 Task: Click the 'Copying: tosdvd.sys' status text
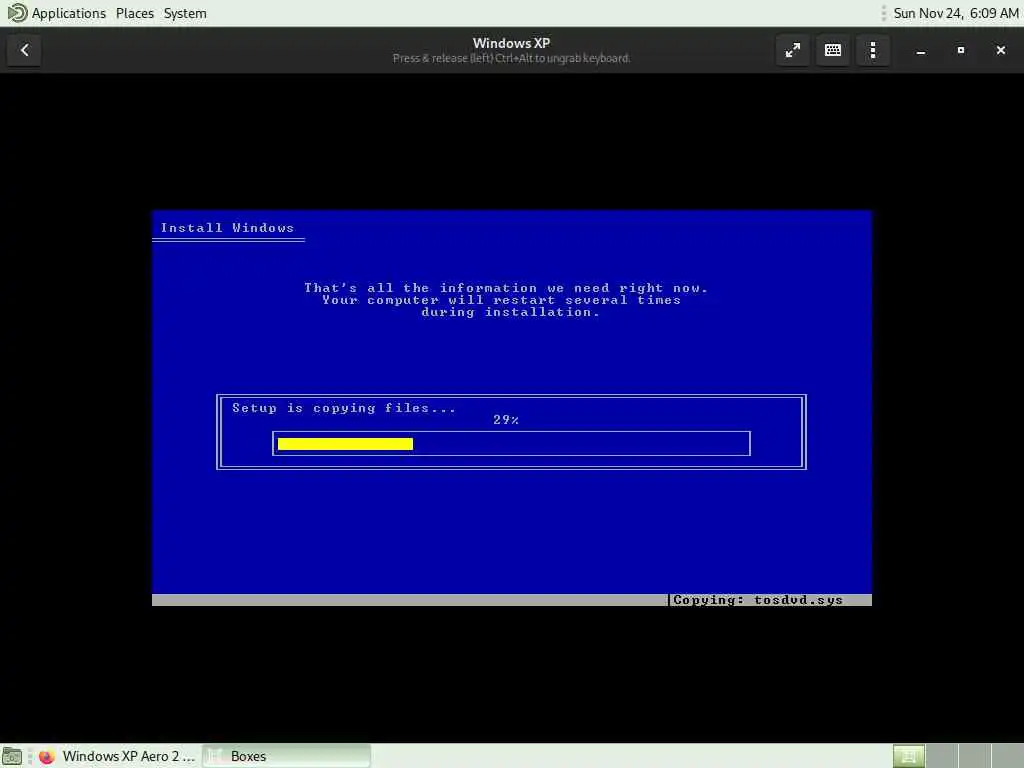coord(758,600)
